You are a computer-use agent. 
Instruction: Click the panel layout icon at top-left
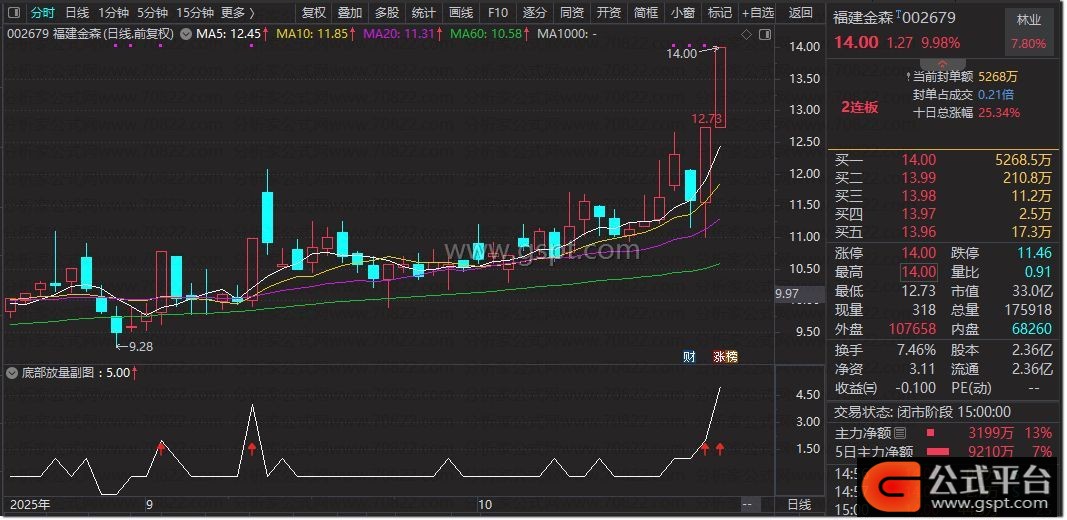pos(13,13)
